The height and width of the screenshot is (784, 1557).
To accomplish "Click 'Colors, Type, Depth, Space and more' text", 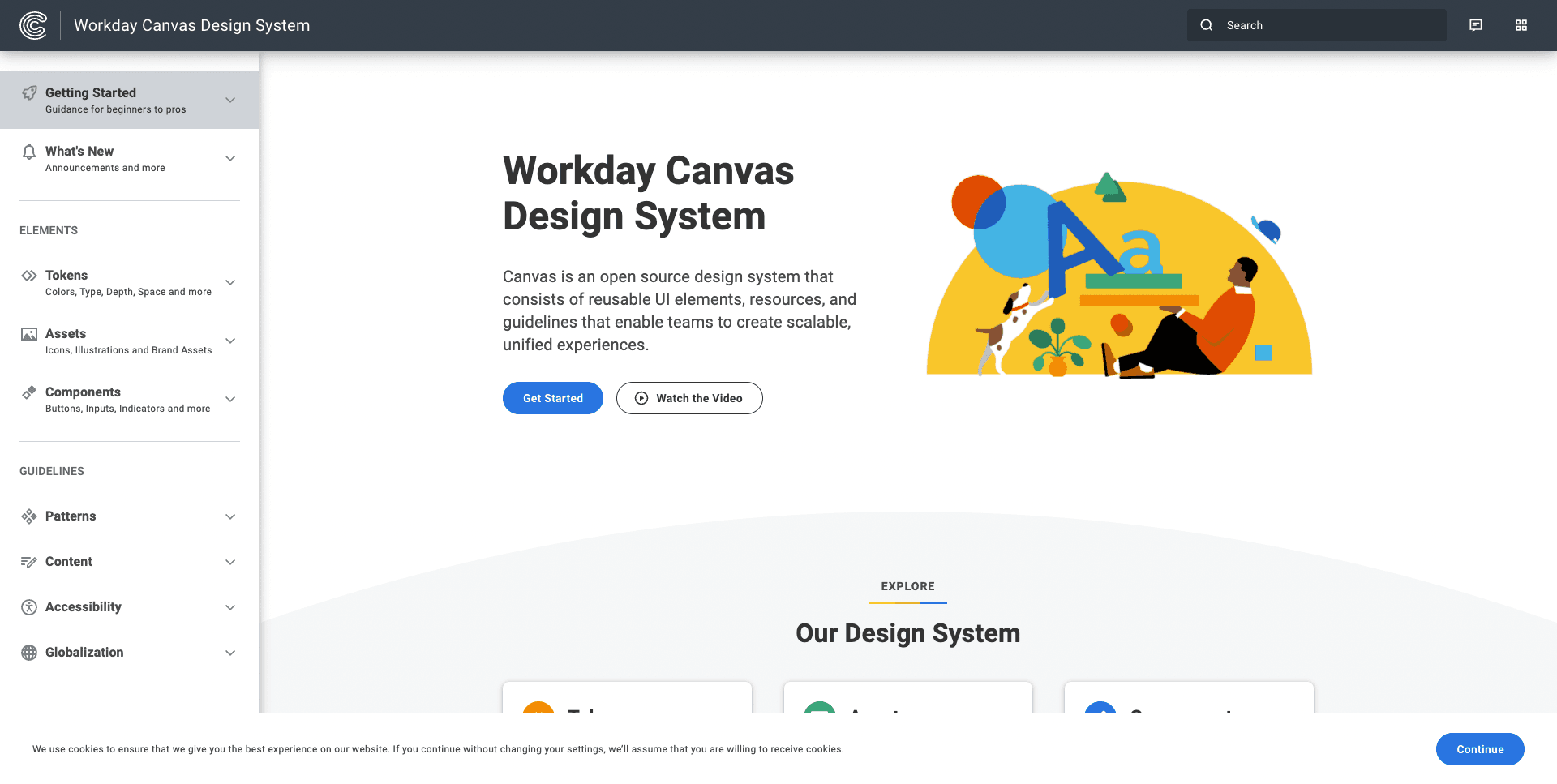I will [128, 292].
